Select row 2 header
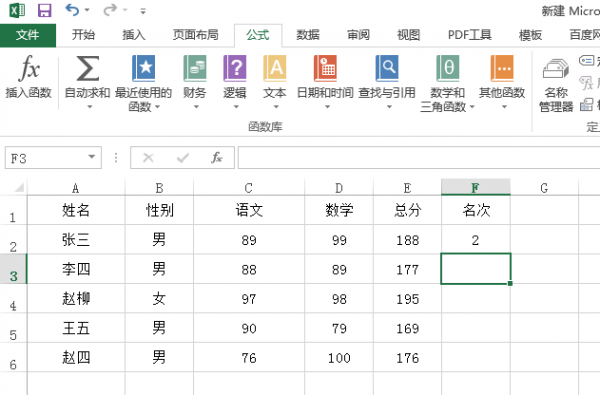600x395 pixels. pyautogui.click(x=13, y=240)
